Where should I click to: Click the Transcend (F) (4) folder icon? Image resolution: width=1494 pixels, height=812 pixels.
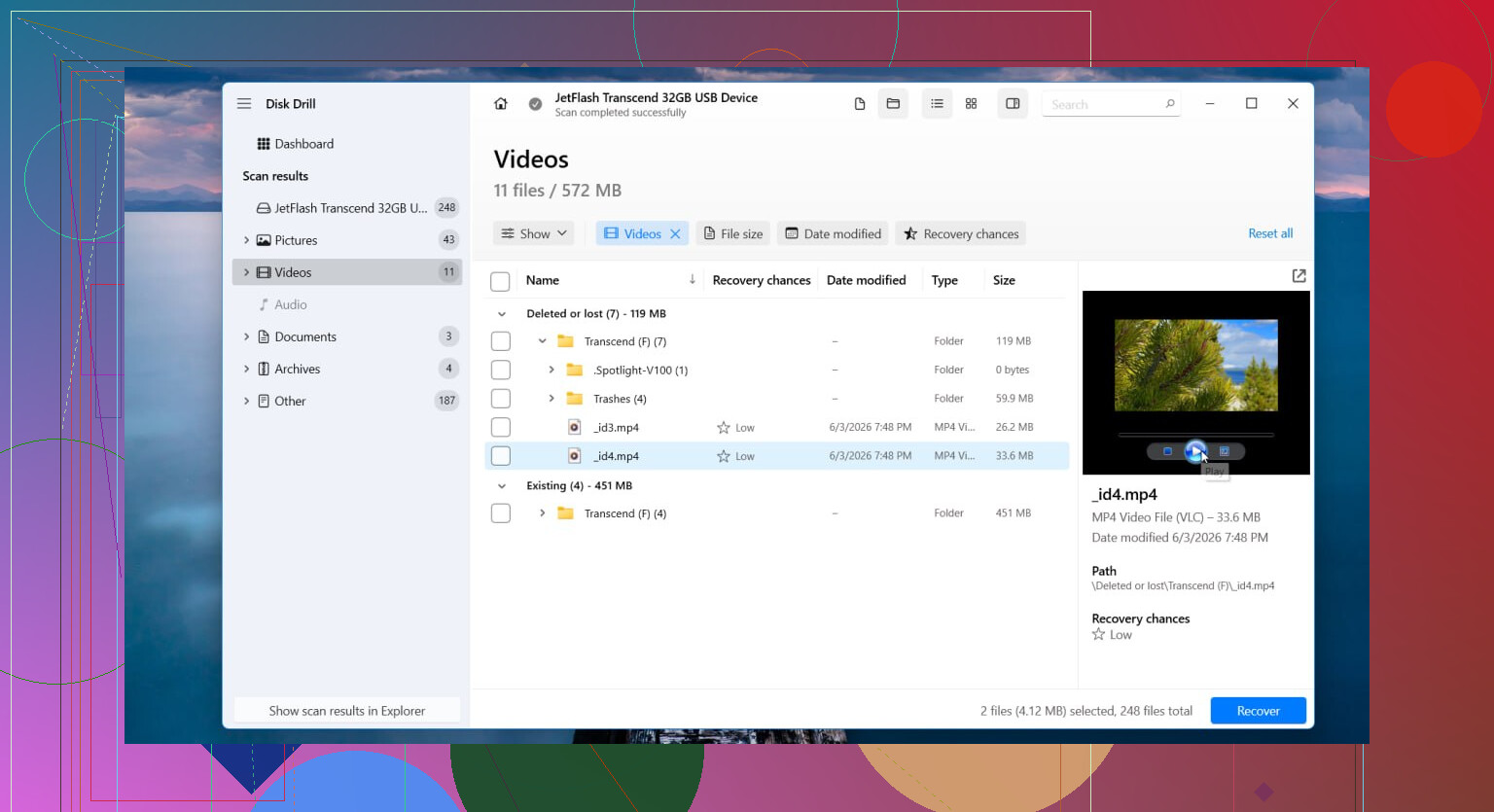coord(565,513)
